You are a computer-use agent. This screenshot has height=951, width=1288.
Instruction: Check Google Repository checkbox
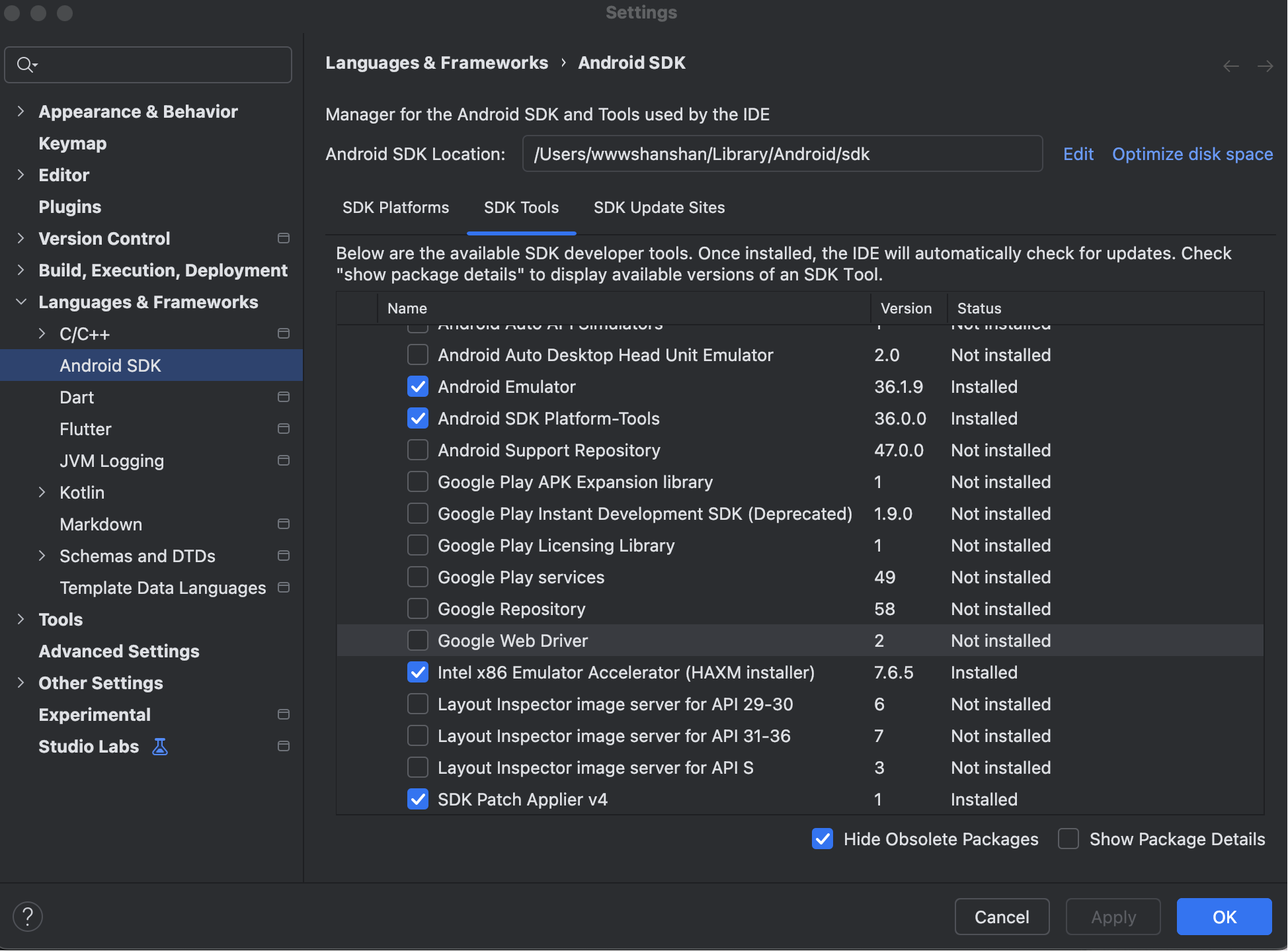pyautogui.click(x=418, y=609)
